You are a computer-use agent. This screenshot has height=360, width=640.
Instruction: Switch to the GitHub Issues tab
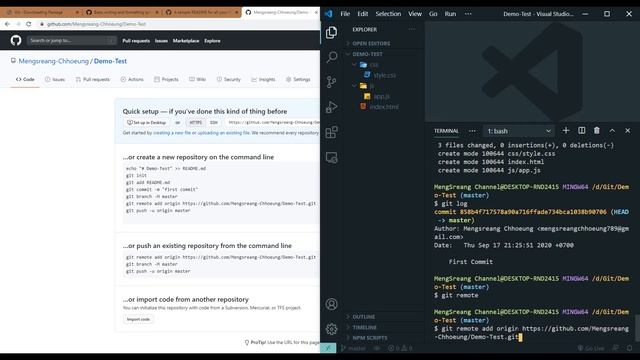tap(55, 79)
